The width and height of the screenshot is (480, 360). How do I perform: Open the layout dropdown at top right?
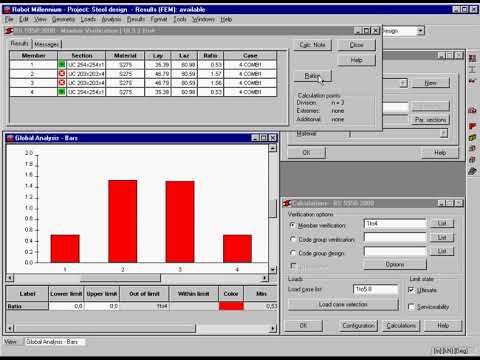tap(421, 31)
